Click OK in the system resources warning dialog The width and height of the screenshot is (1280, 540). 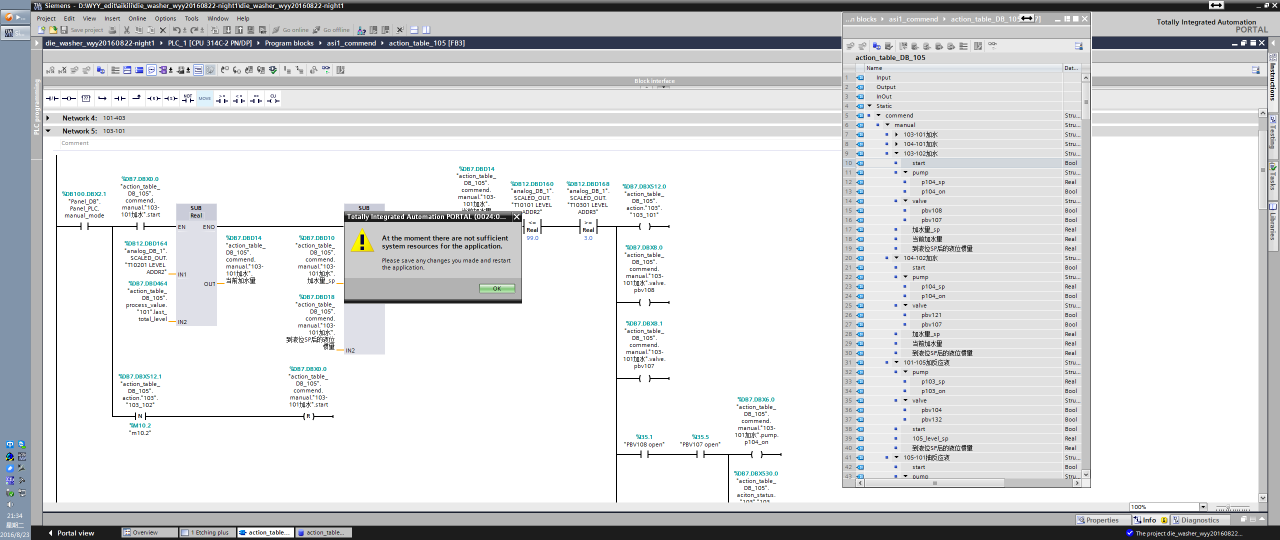[497, 288]
